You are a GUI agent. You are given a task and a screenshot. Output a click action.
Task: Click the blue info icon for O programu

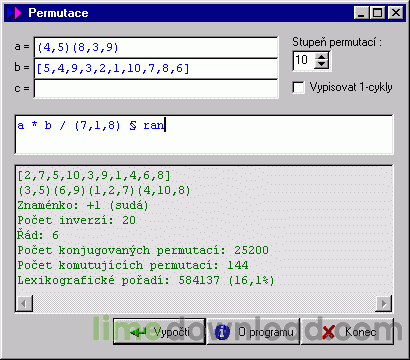[222, 332]
